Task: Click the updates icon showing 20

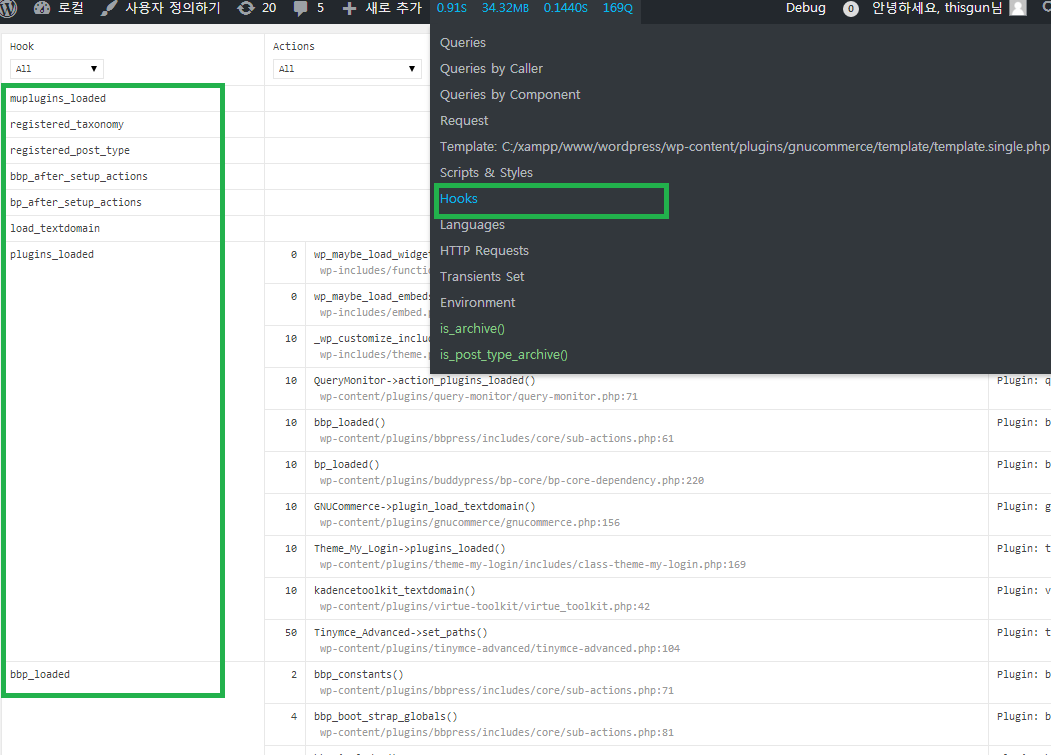Action: [x=246, y=9]
